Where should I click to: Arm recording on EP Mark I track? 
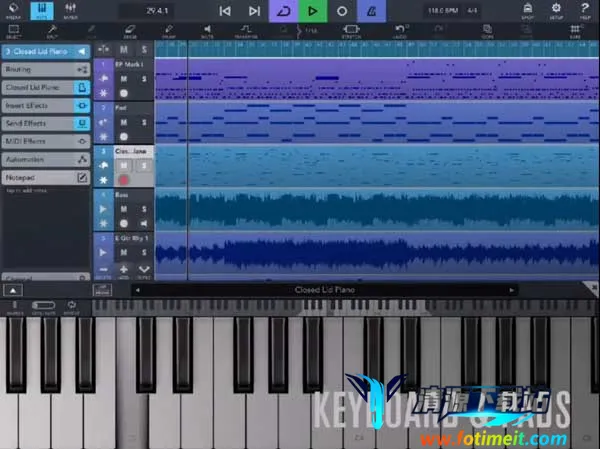124,93
